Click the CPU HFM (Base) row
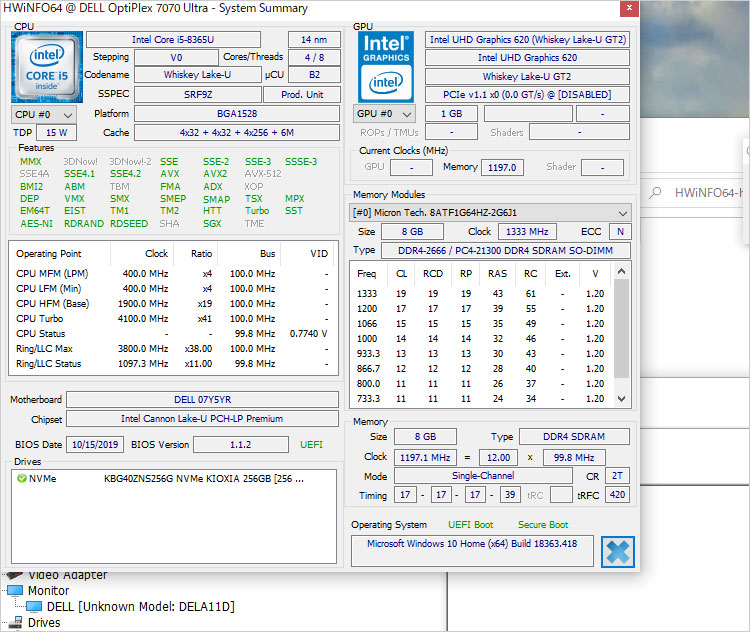 pyautogui.click(x=172, y=304)
